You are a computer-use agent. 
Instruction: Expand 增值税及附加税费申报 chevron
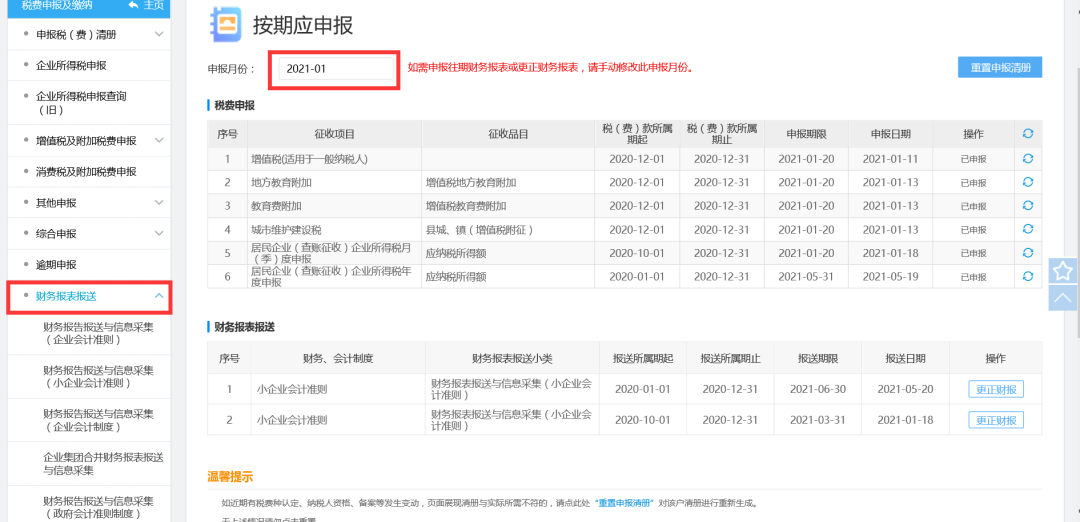click(159, 140)
